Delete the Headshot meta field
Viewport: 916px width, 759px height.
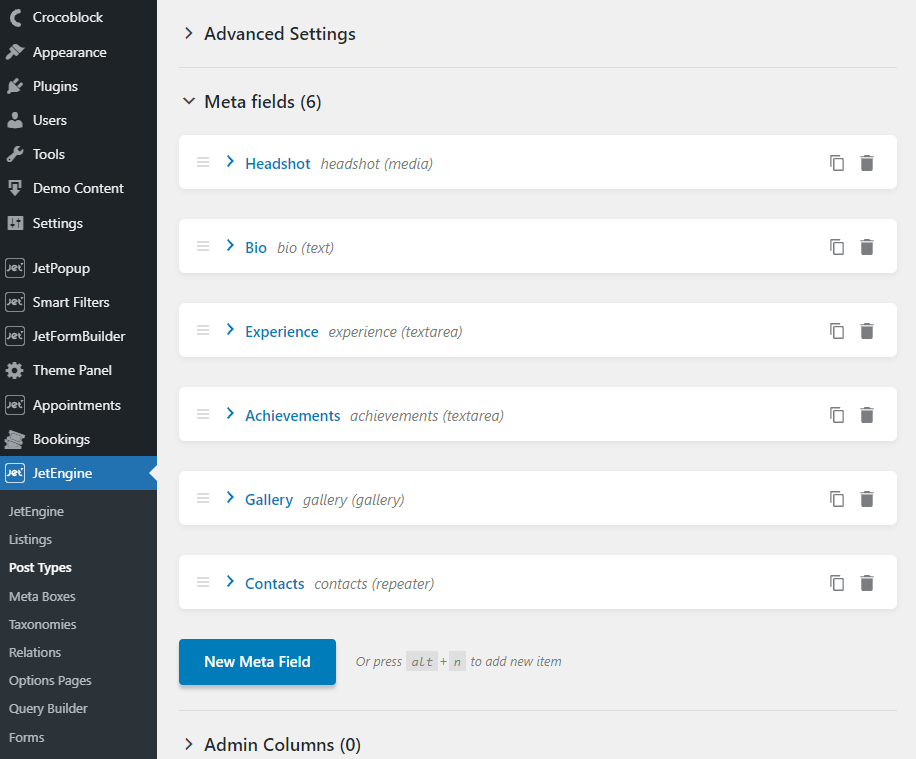click(x=867, y=163)
